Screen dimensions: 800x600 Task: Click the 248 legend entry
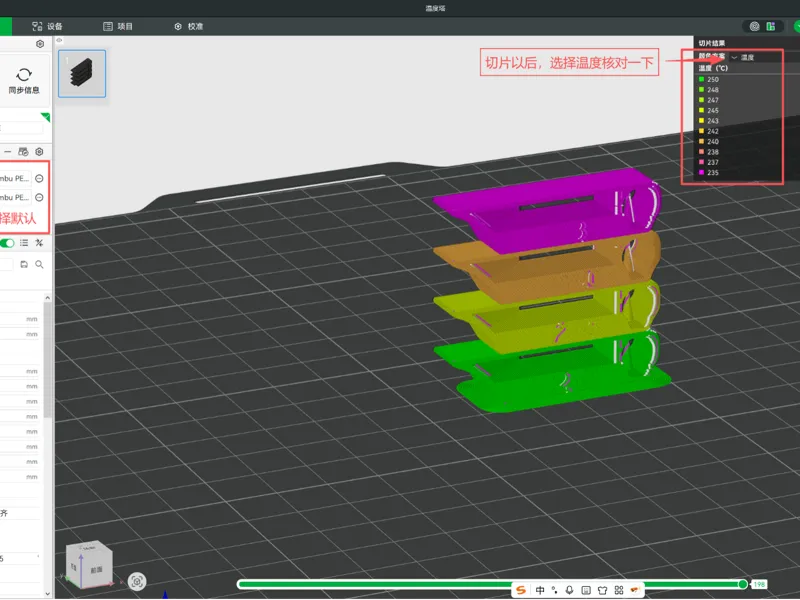coord(709,90)
